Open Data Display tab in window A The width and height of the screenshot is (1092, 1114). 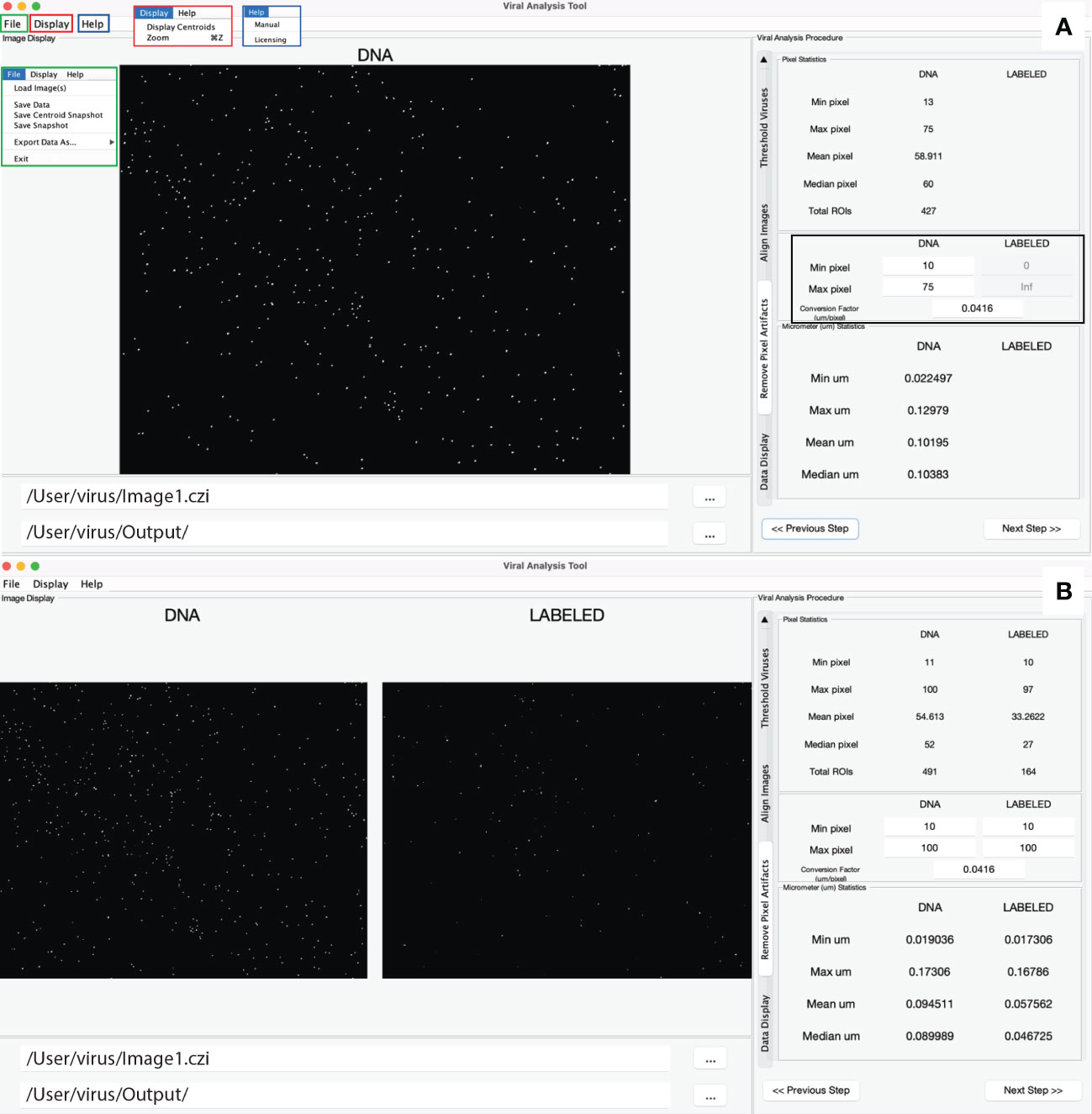(764, 462)
